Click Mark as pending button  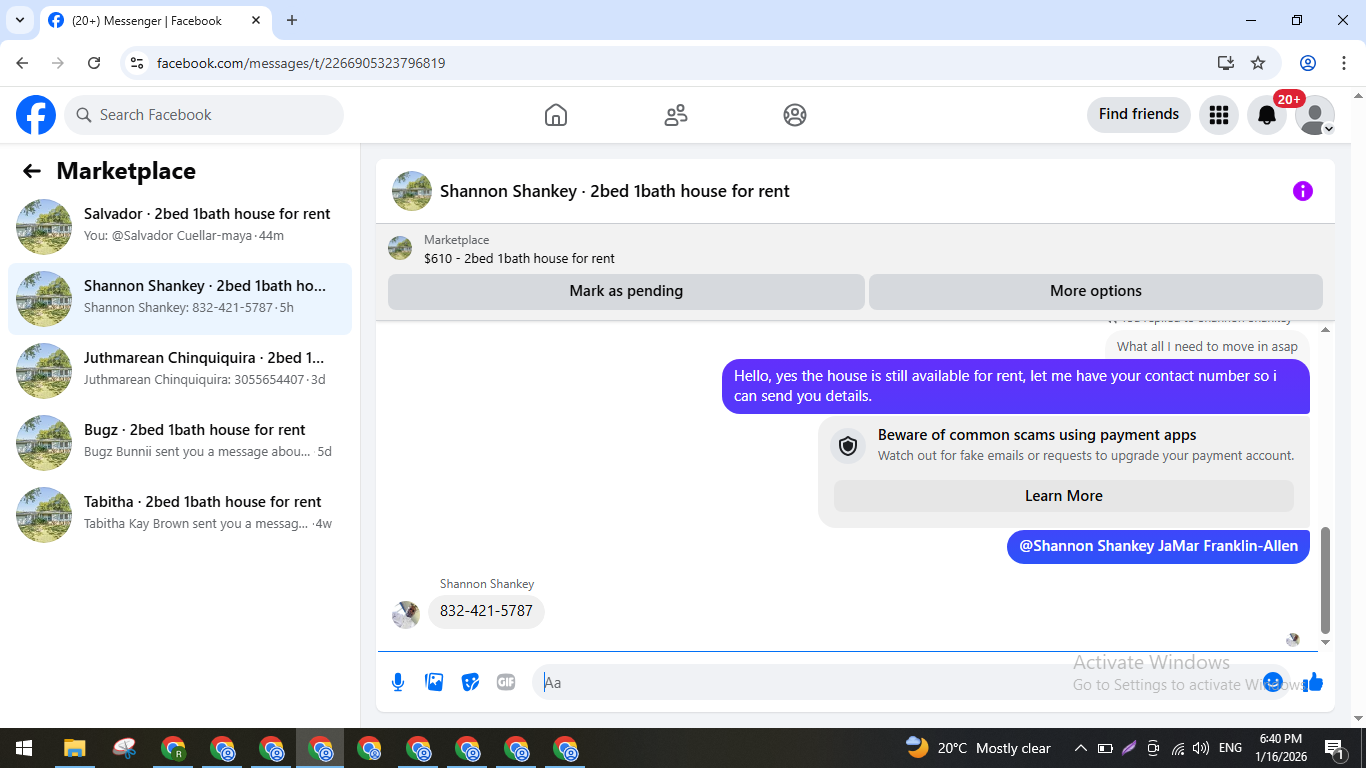point(626,291)
